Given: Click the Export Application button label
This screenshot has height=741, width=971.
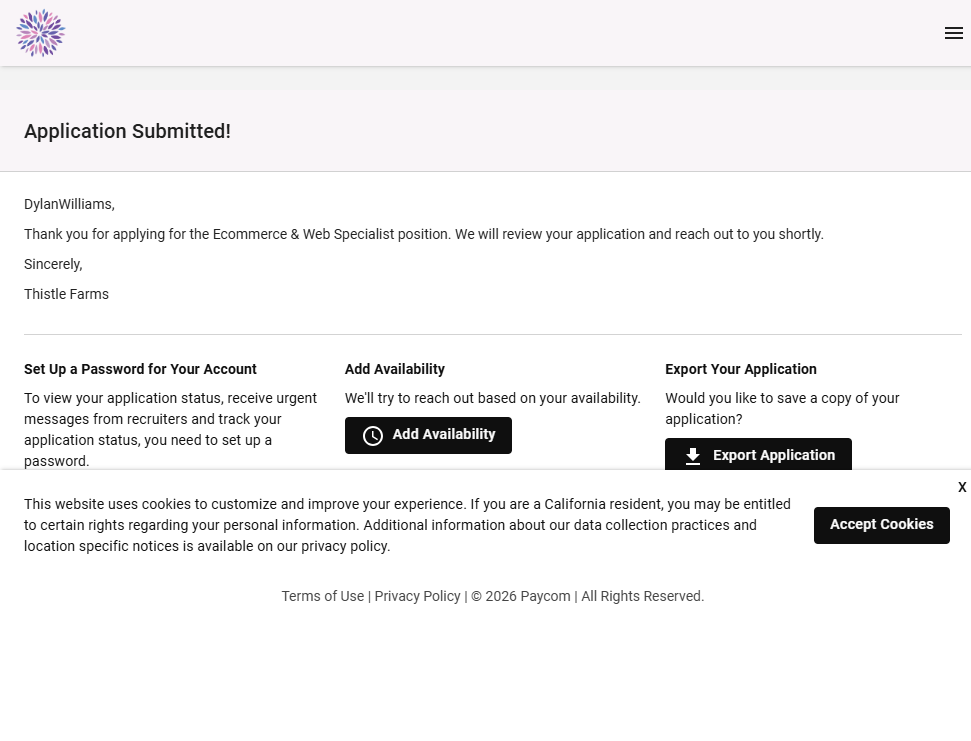Looking at the screenshot, I should point(773,456).
